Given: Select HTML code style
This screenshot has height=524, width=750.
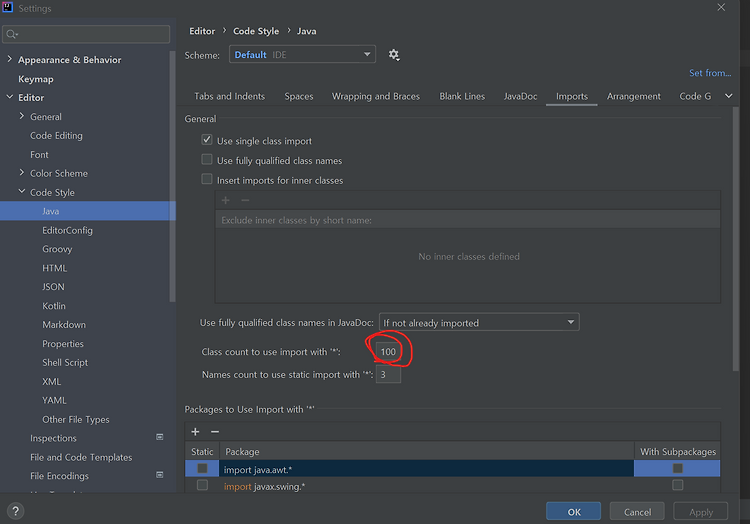Looking at the screenshot, I should click(x=55, y=268).
